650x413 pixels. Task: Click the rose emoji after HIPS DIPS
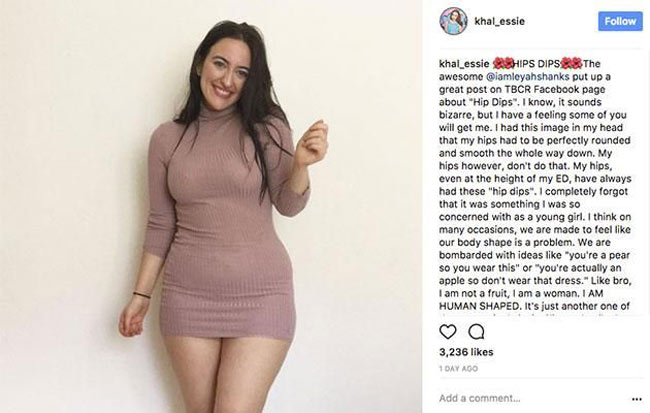click(572, 63)
